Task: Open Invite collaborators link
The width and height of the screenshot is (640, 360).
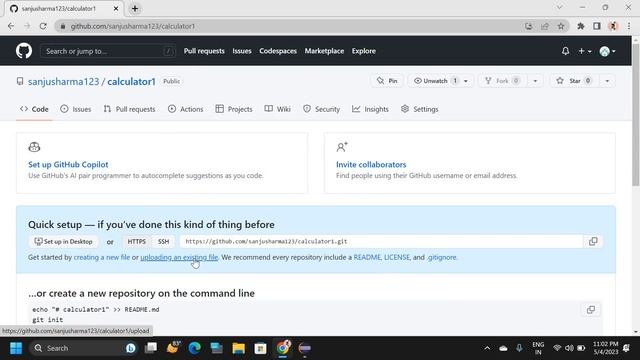Action: pyautogui.click(x=371, y=164)
